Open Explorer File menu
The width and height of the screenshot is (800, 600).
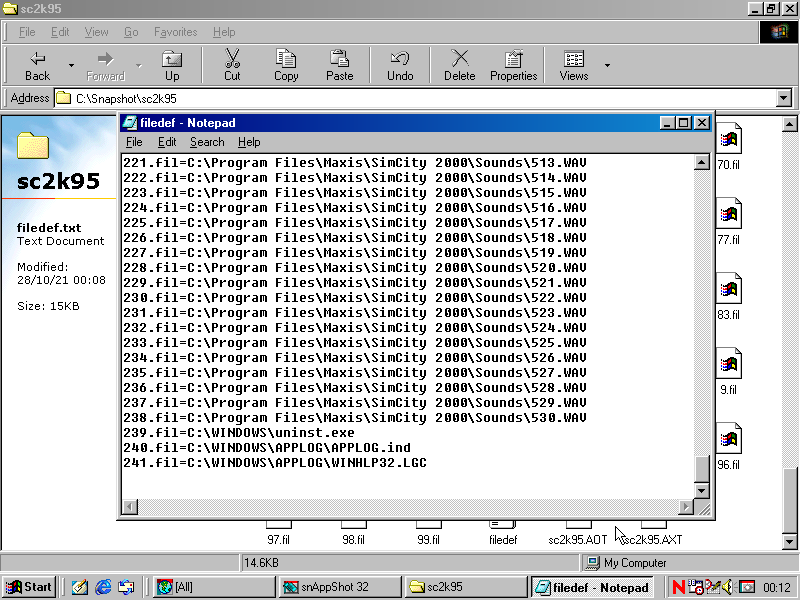coord(27,32)
